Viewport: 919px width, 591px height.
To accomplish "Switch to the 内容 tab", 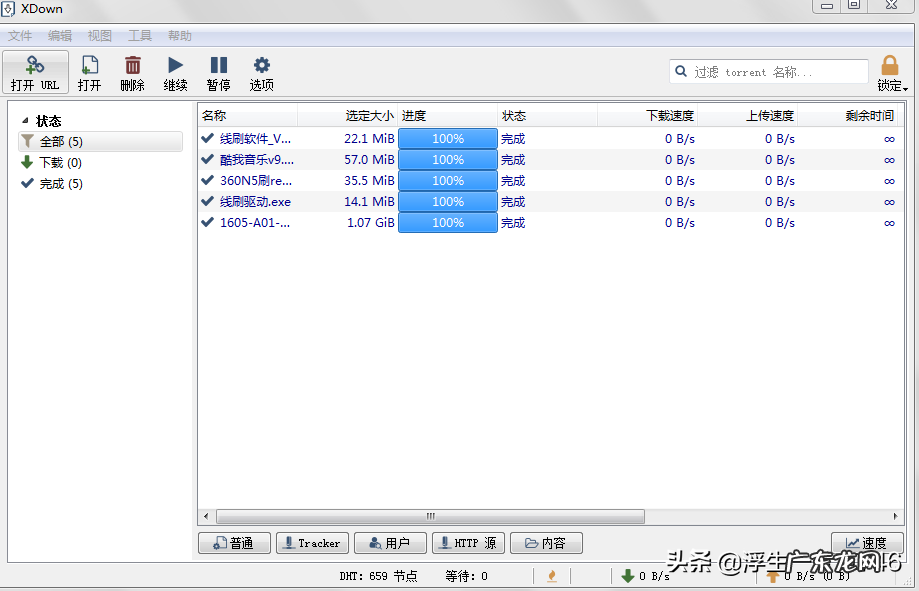I will click(546, 543).
